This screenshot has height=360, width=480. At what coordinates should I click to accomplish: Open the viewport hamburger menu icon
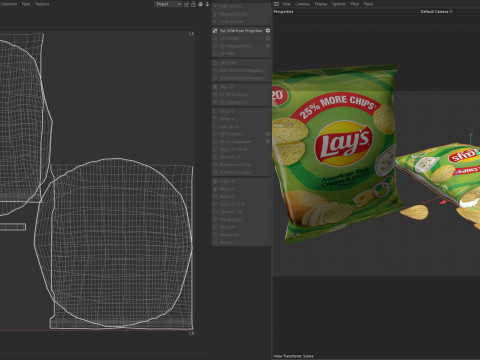pyautogui.click(x=276, y=4)
